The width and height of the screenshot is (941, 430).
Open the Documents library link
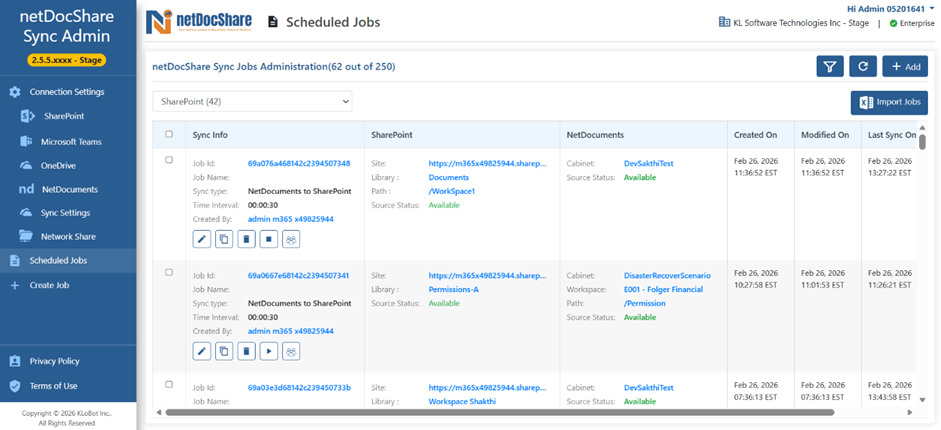(448, 178)
